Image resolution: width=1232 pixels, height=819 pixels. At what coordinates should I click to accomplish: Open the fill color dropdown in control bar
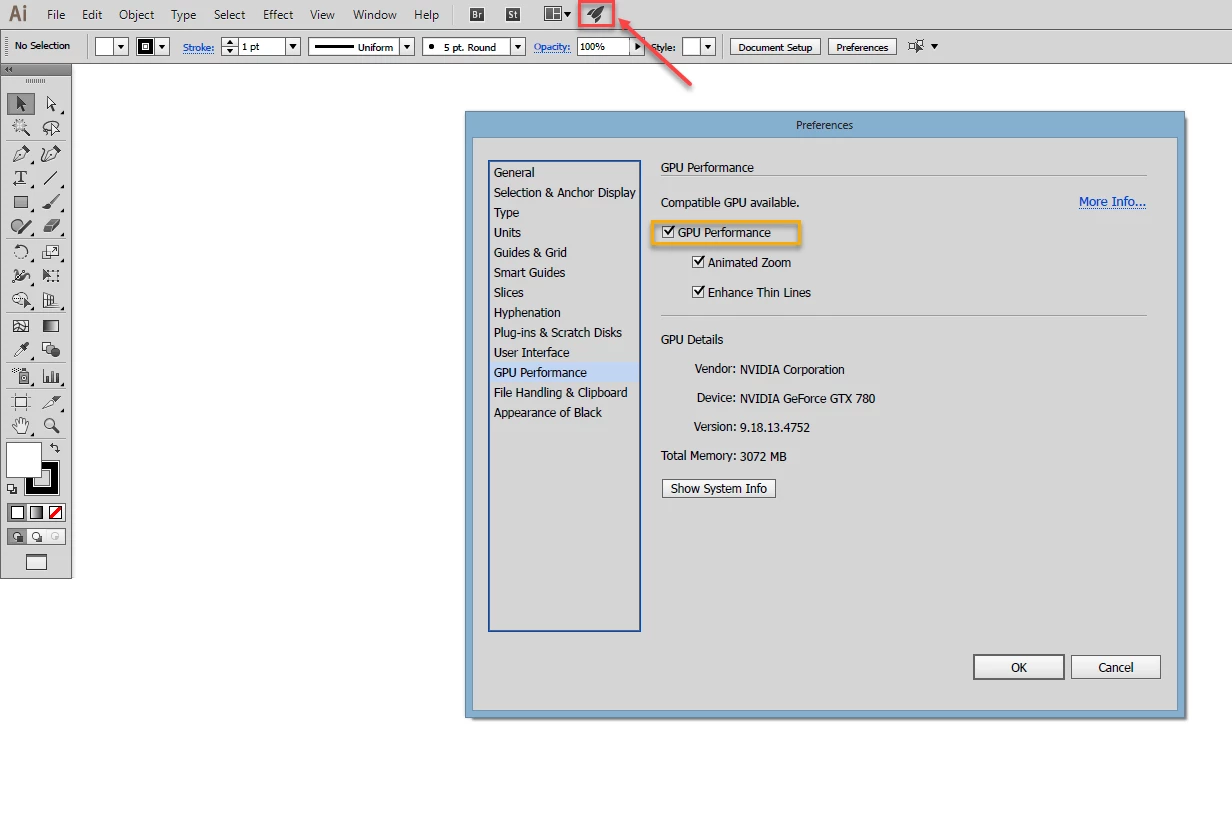click(122, 47)
